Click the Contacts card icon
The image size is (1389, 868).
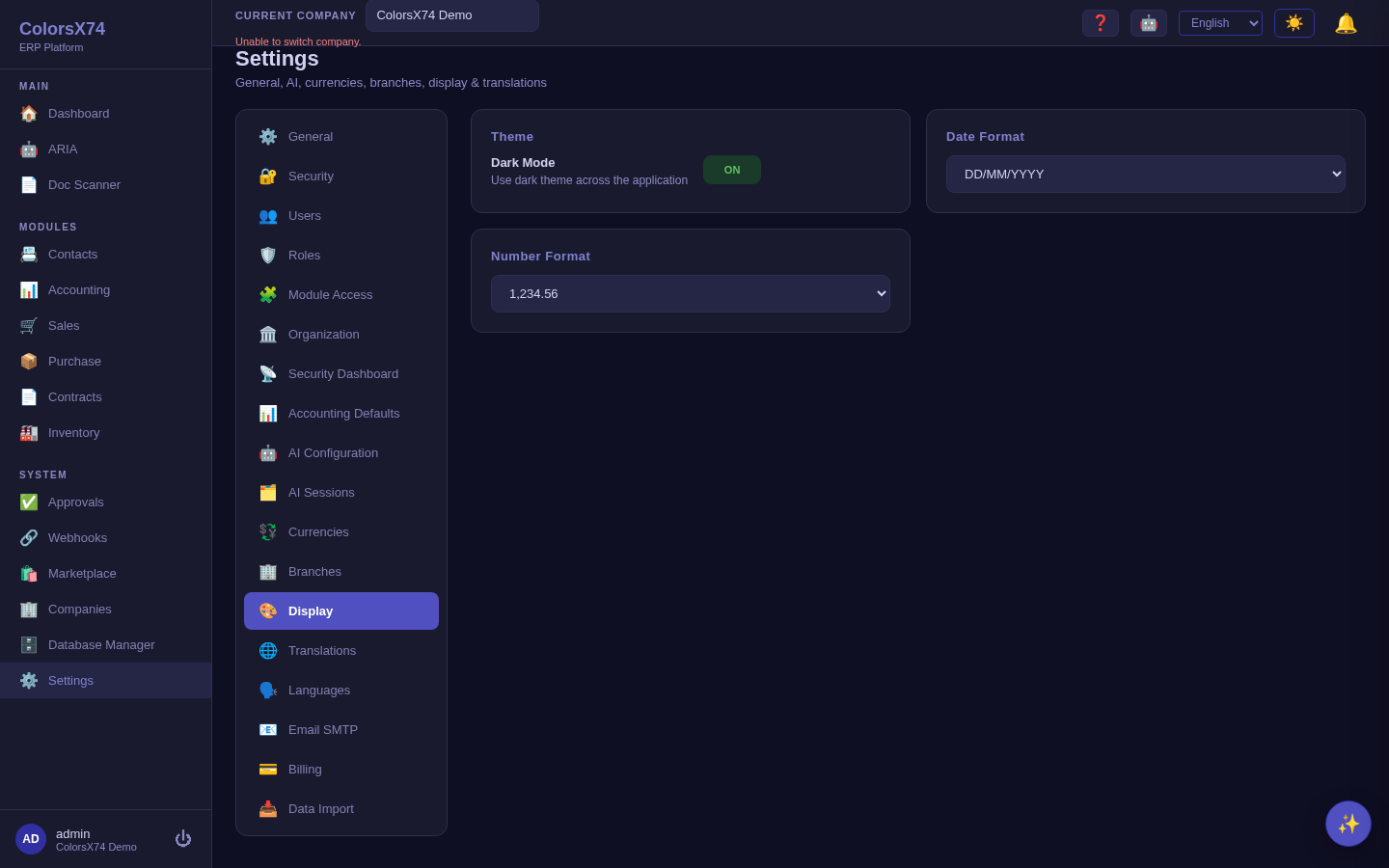tap(29, 255)
